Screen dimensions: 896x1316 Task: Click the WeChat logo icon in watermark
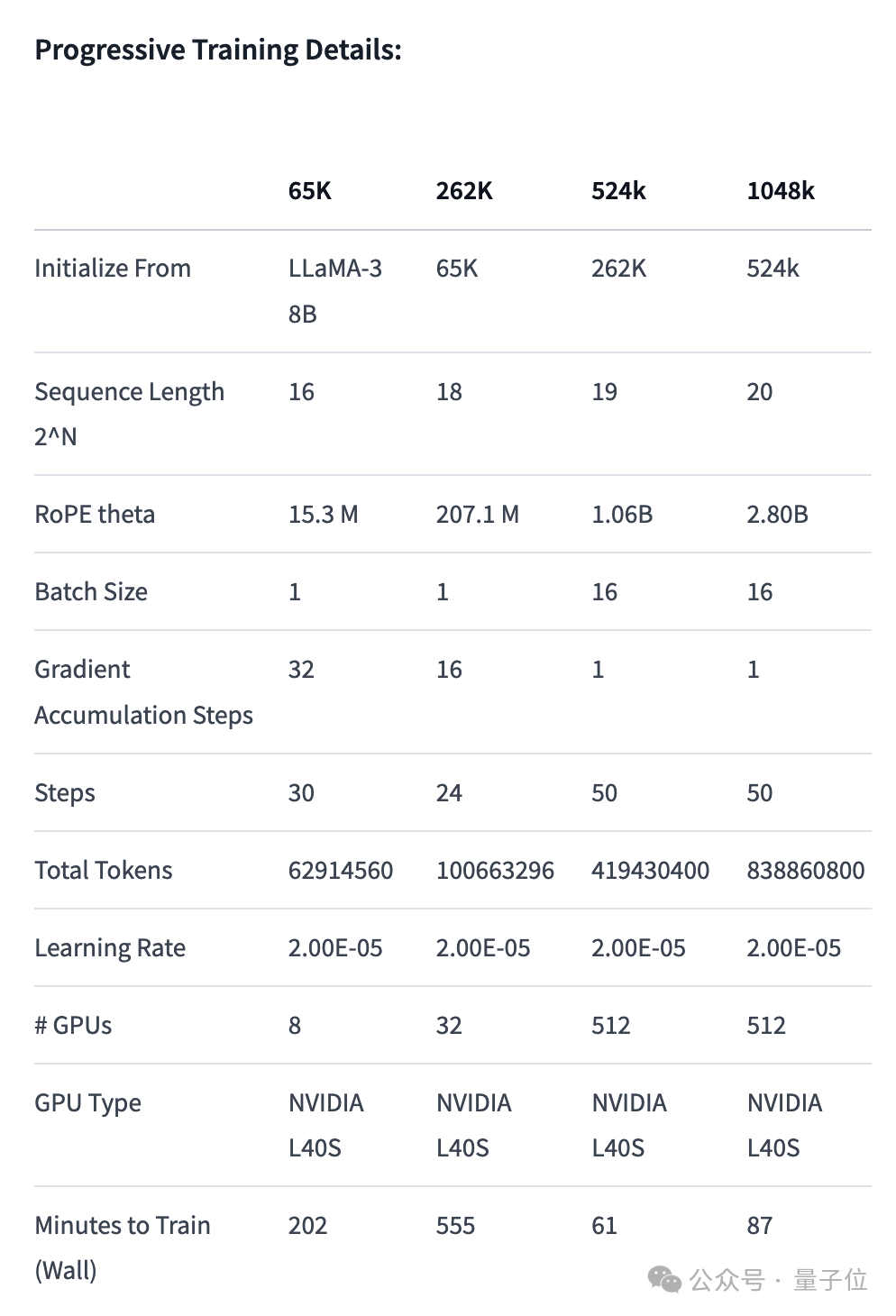(x=665, y=1279)
